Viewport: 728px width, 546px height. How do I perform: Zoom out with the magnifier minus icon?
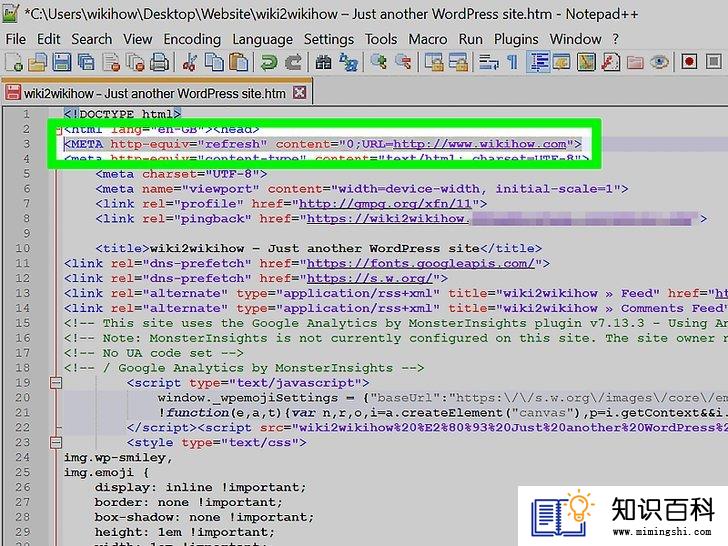pyautogui.click(x=403, y=62)
